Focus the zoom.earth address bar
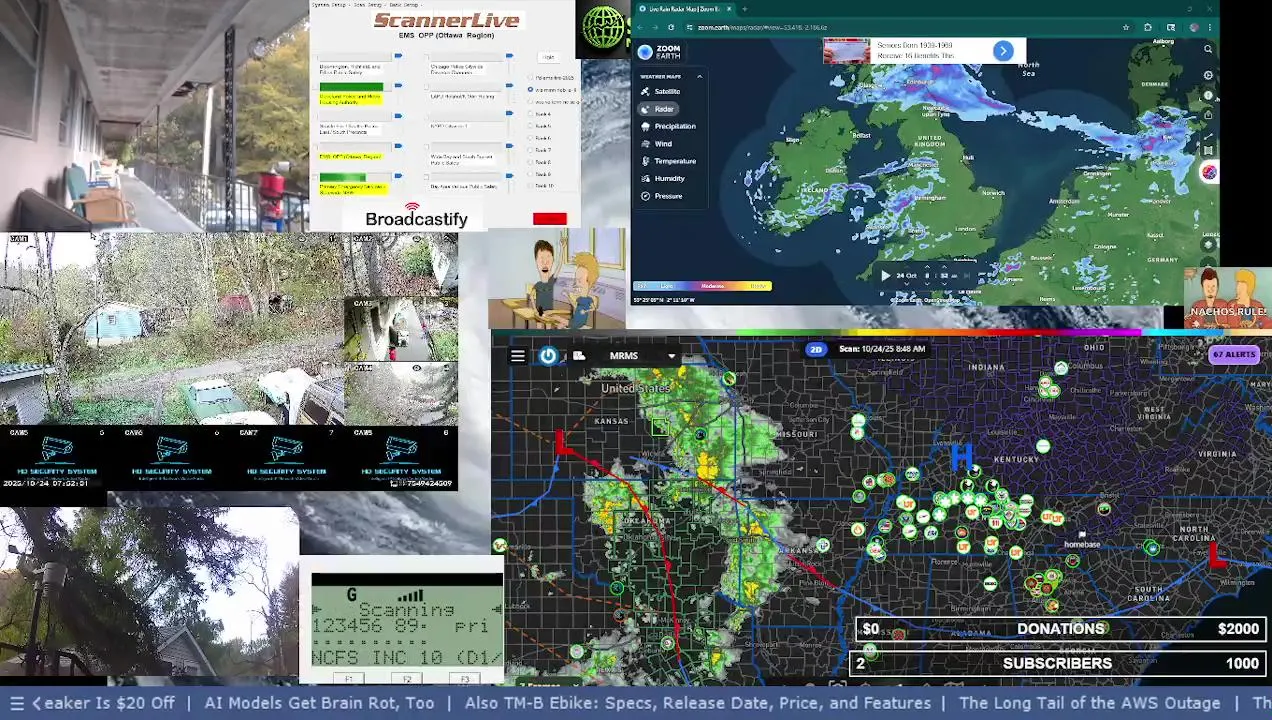The width and height of the screenshot is (1272, 720). click(x=900, y=27)
